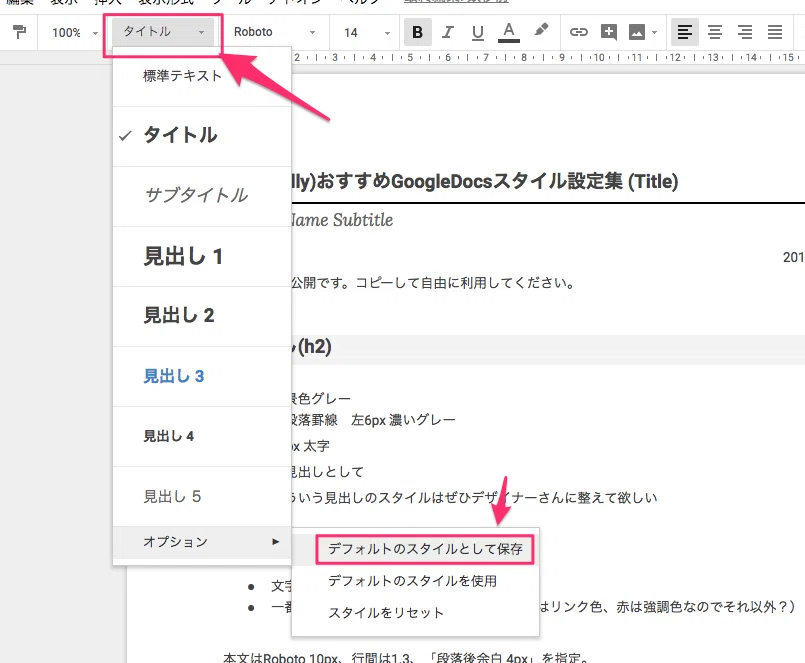Select justify alignment

tap(775, 32)
